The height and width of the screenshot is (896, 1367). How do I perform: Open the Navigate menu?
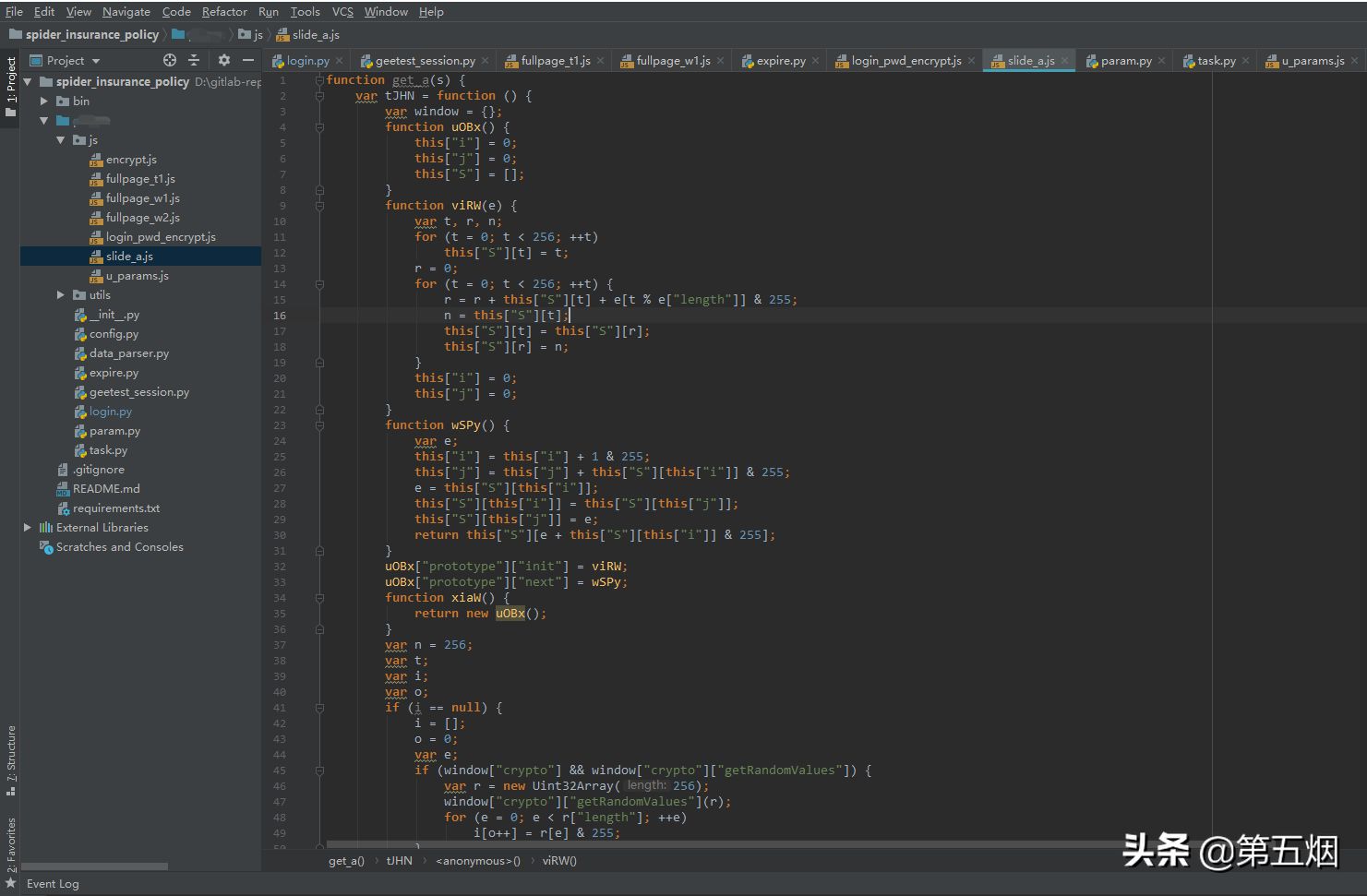pyautogui.click(x=126, y=11)
